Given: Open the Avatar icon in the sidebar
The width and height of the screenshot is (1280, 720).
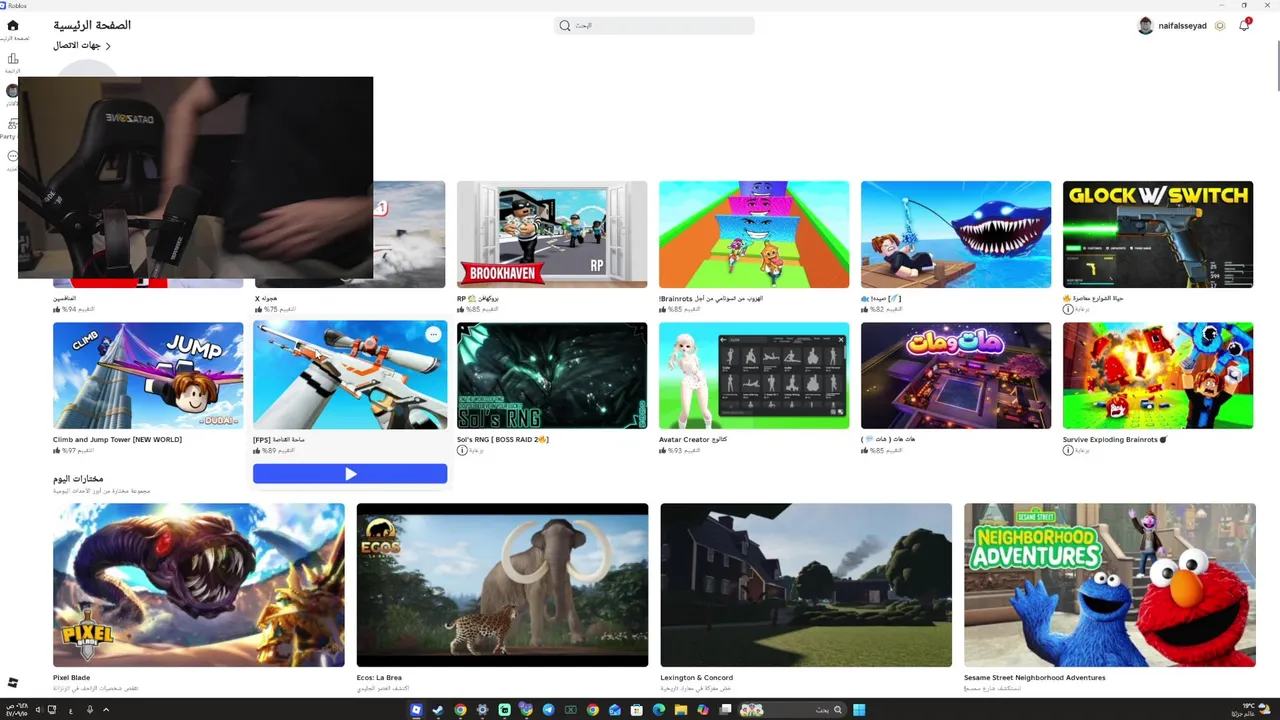Looking at the screenshot, I should (12, 91).
